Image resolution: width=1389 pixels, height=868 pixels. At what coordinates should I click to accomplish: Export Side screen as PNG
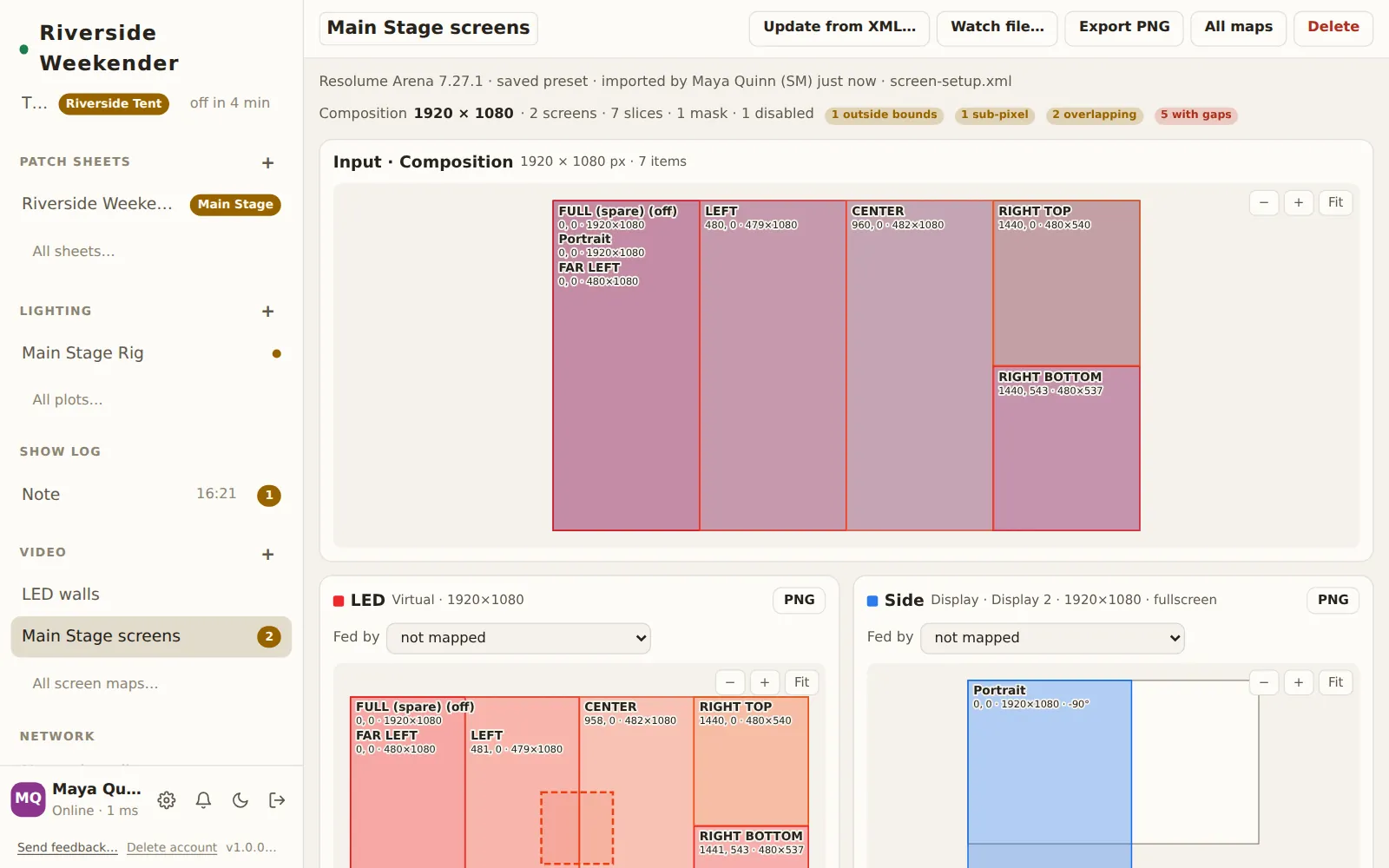[x=1333, y=600]
